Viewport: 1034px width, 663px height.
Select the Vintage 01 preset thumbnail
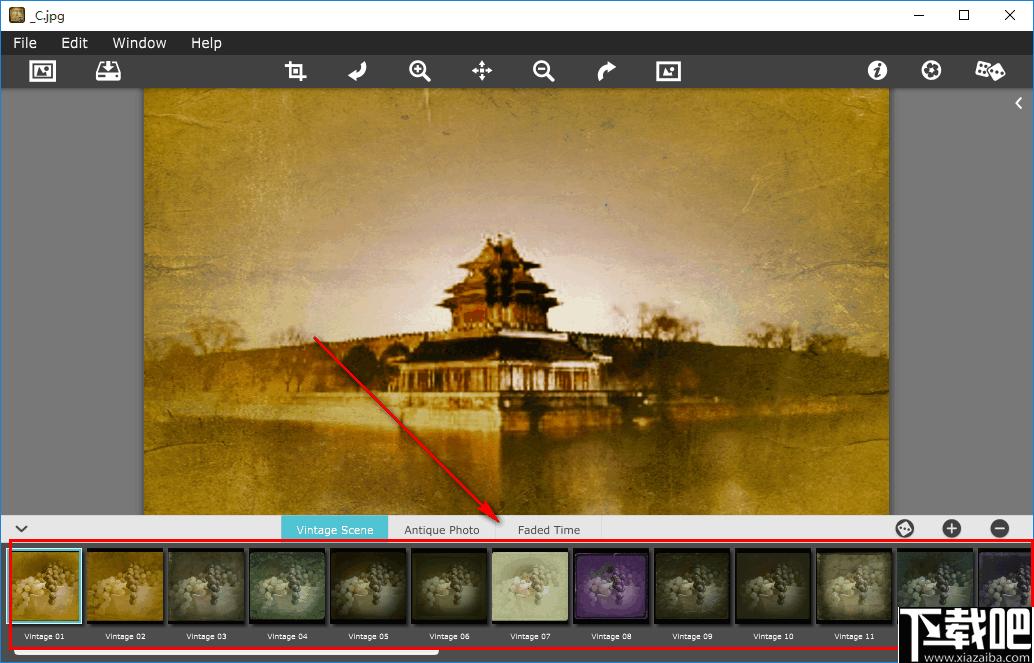pos(44,586)
